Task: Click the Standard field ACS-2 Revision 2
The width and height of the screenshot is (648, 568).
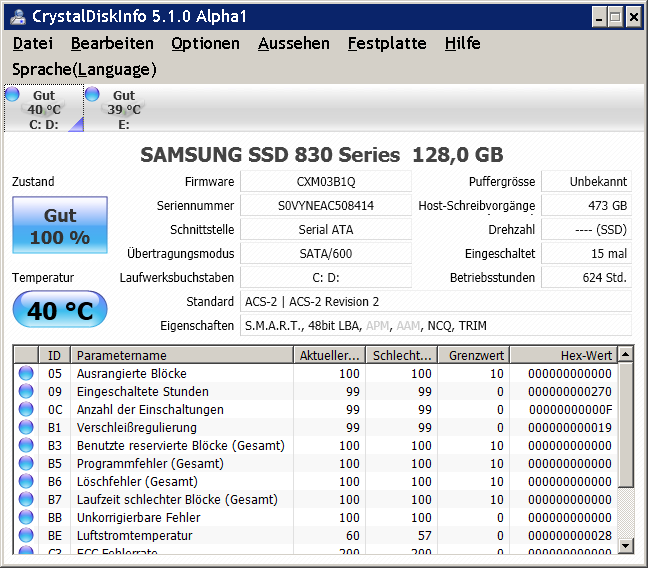Action: [x=436, y=301]
